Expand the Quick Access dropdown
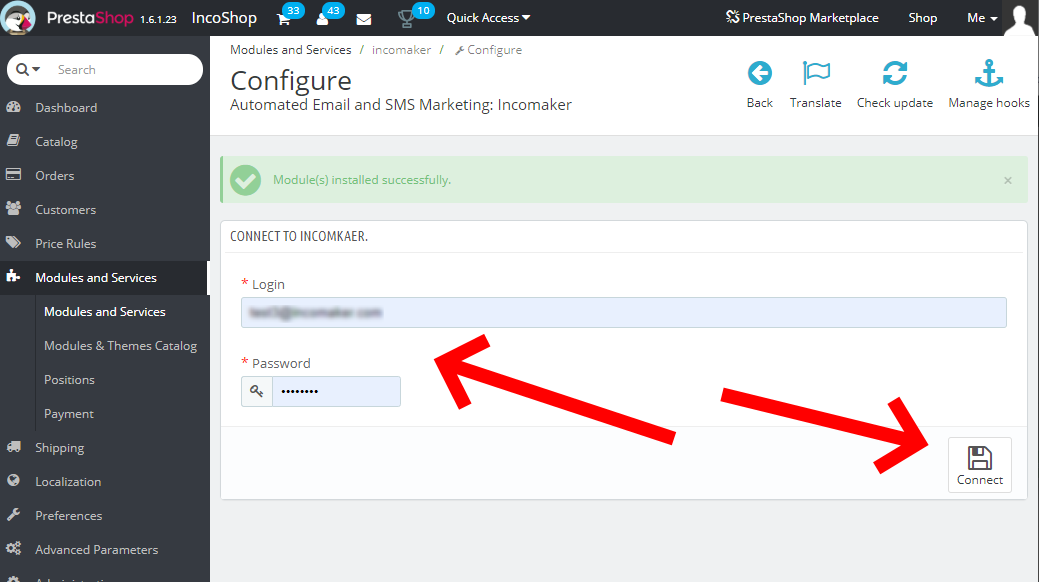 (488, 18)
